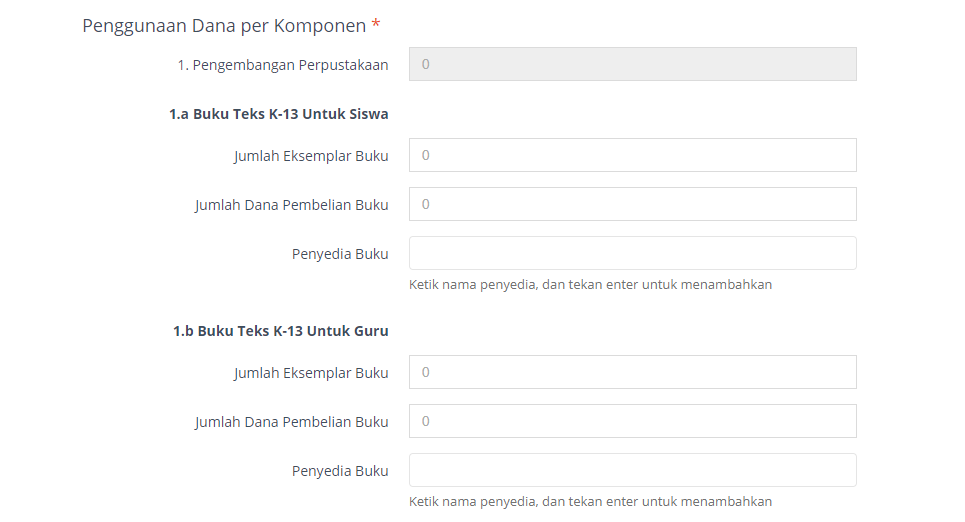Focus Jumlah Eksemplar Buku field under 1.a Siswa
The height and width of the screenshot is (522, 965).
click(633, 155)
